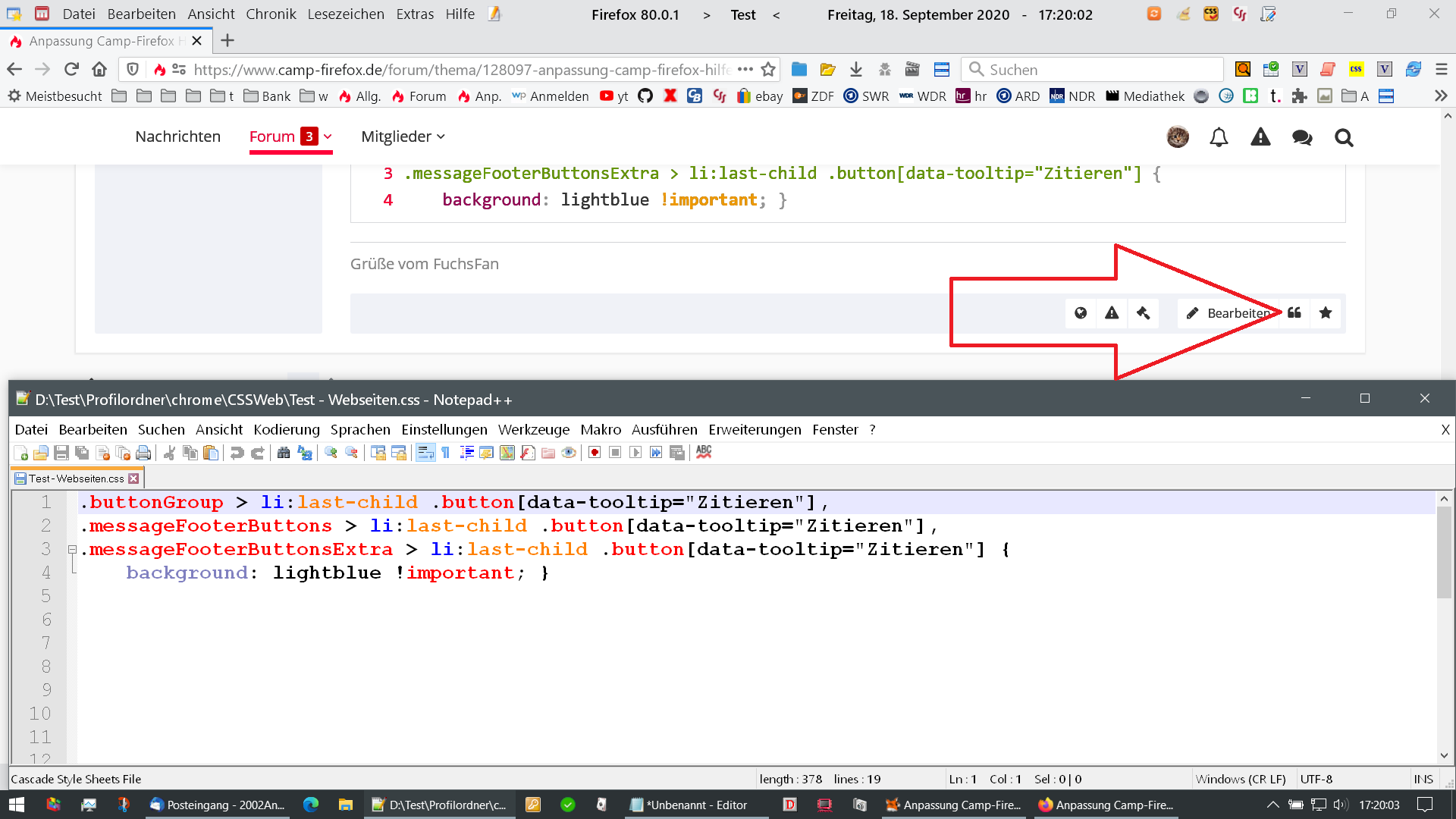Click the Find binoculars icon in Notepad++

tap(284, 453)
